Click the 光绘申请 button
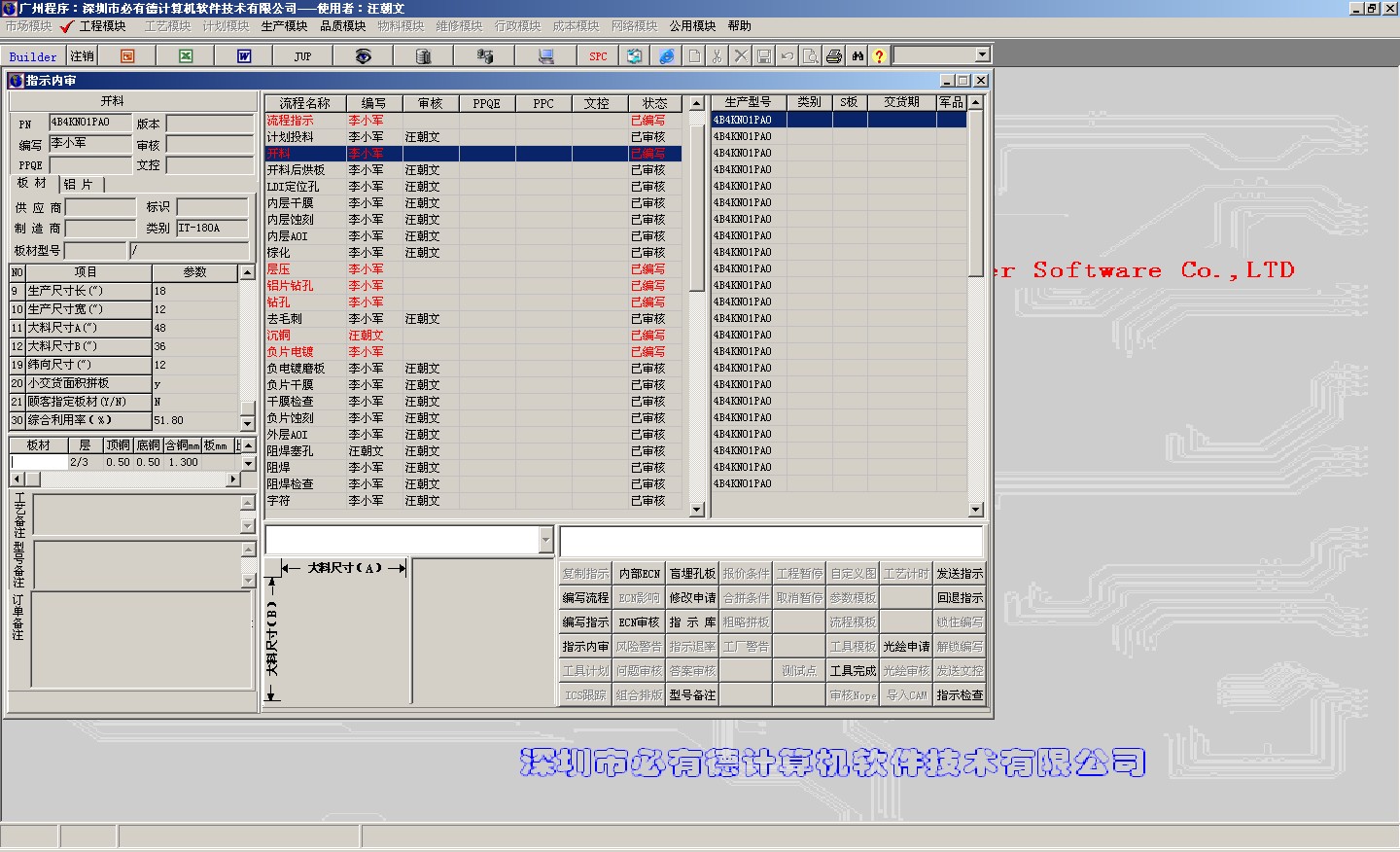 point(906,647)
